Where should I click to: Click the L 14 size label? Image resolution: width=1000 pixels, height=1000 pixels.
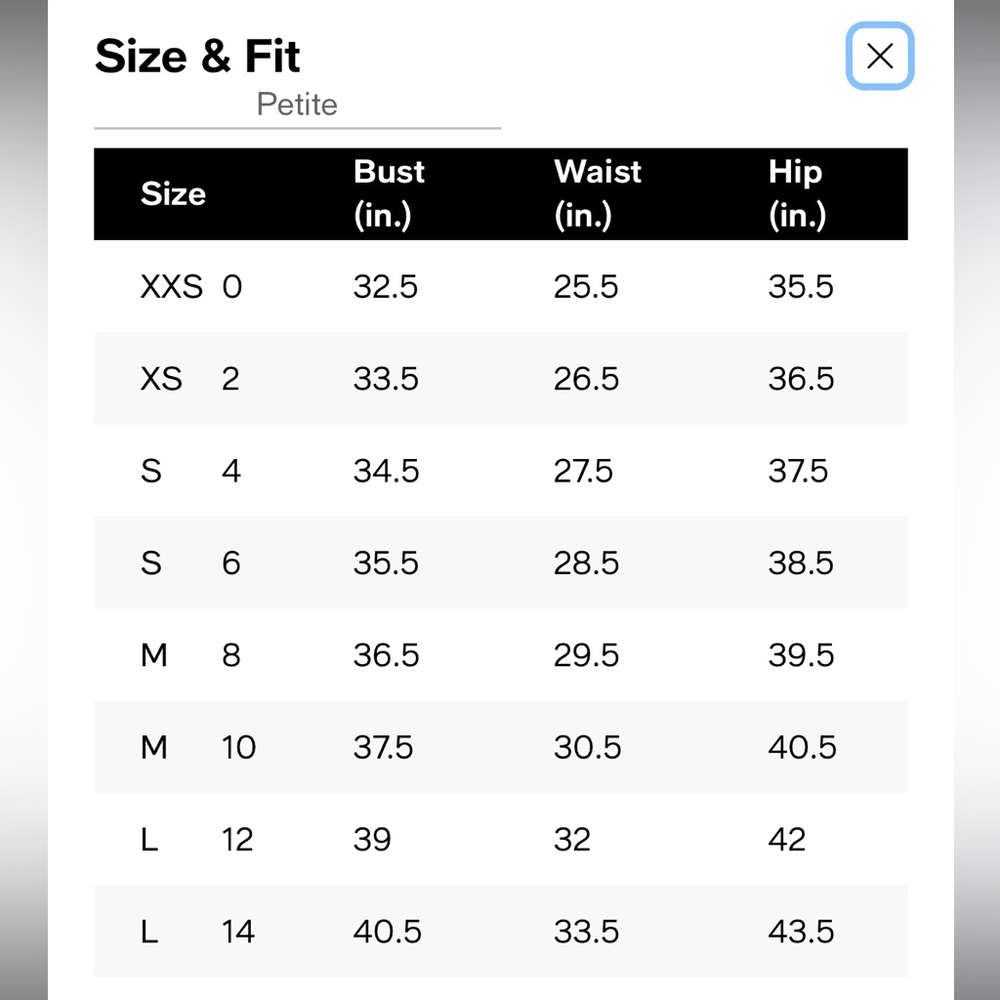click(x=196, y=932)
